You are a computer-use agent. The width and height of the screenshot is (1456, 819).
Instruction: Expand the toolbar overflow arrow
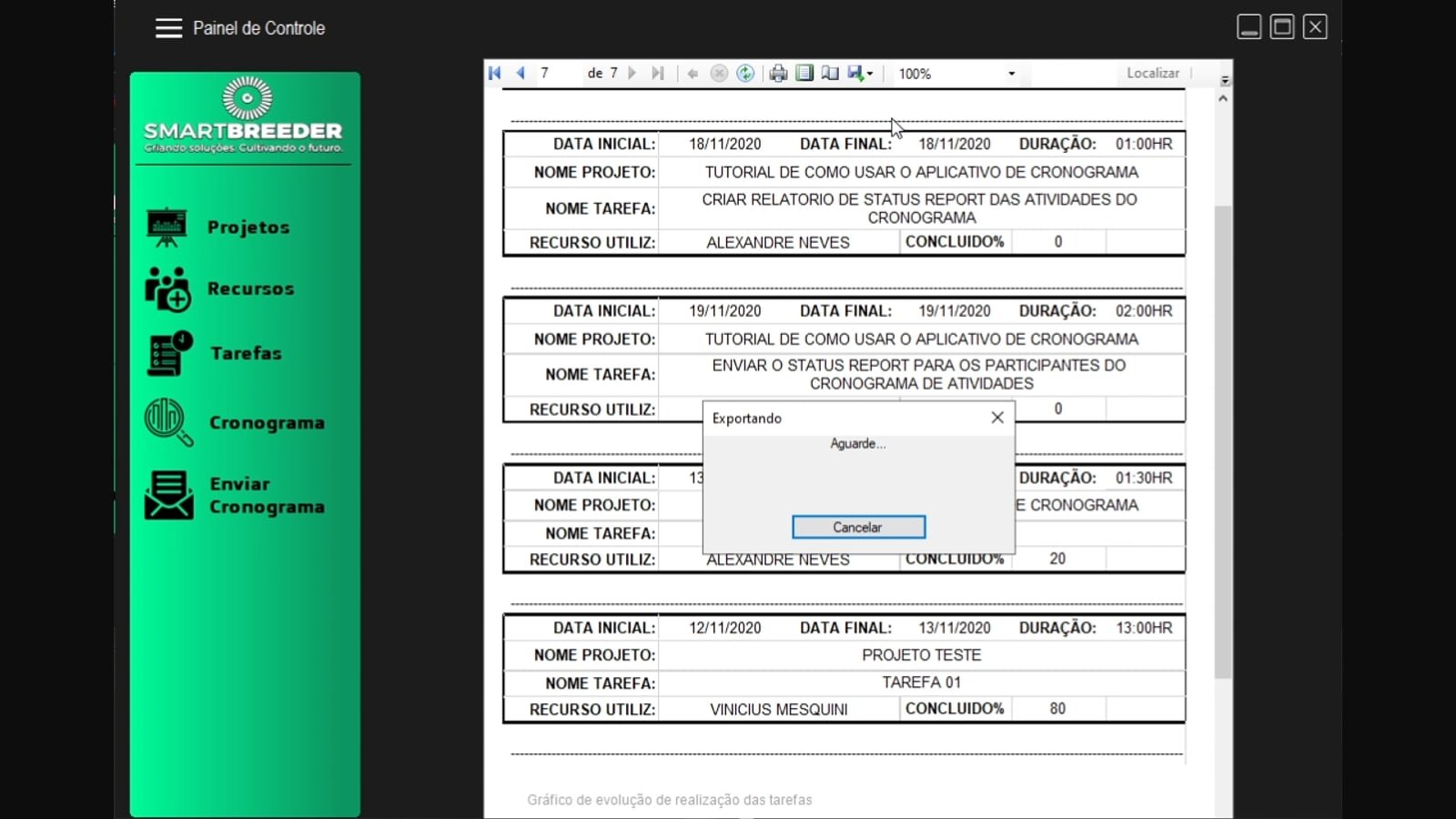1225,80
